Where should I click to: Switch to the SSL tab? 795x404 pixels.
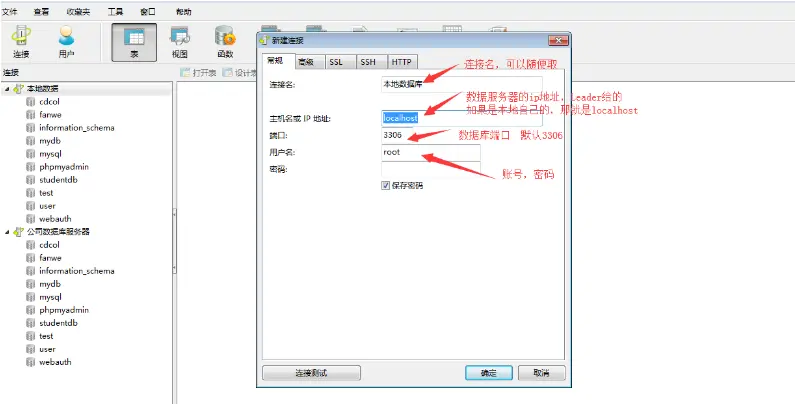tap(336, 62)
